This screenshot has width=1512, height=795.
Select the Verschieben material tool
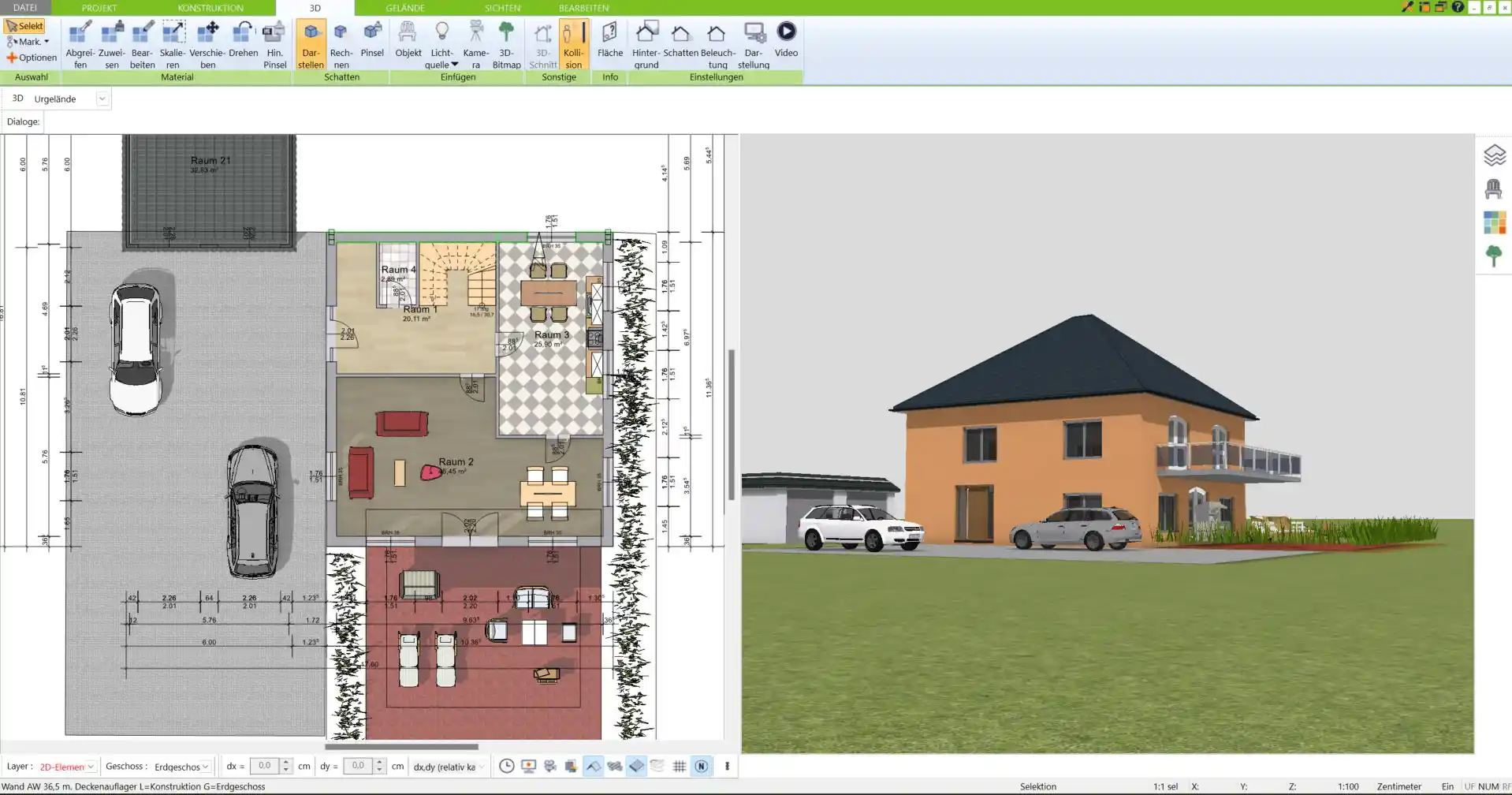point(207,45)
